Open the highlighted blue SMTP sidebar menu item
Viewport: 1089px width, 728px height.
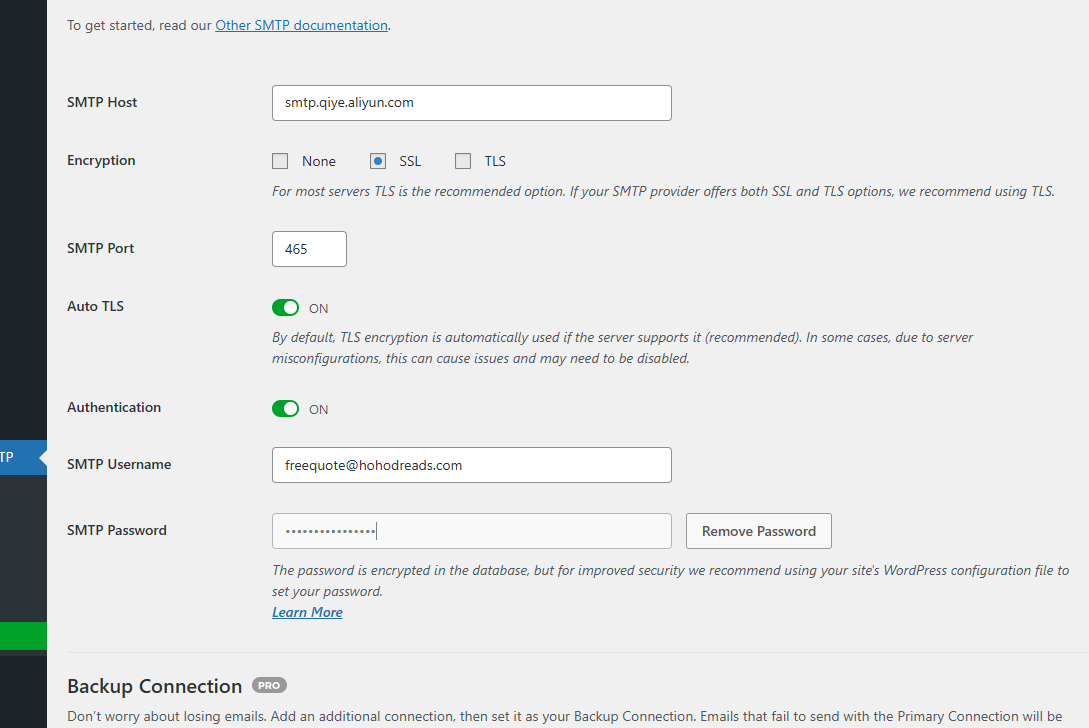click(x=22, y=457)
